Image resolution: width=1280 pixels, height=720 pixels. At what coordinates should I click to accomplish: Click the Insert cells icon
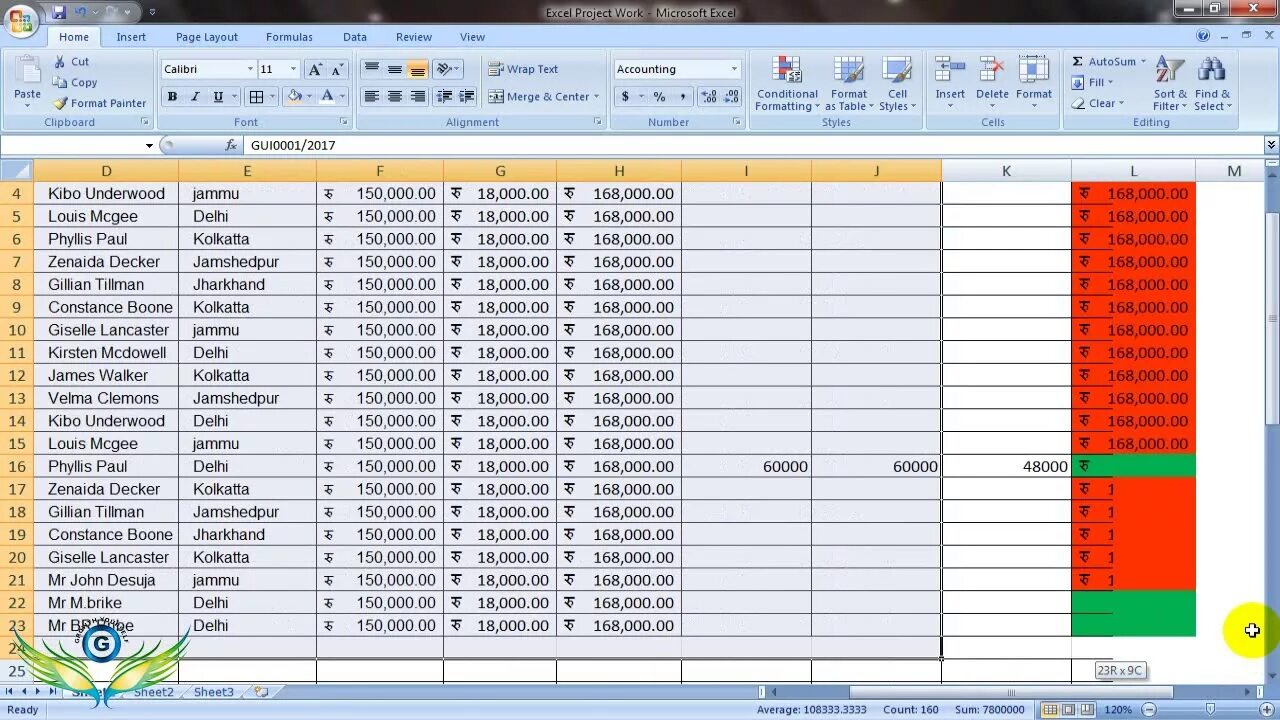point(950,71)
